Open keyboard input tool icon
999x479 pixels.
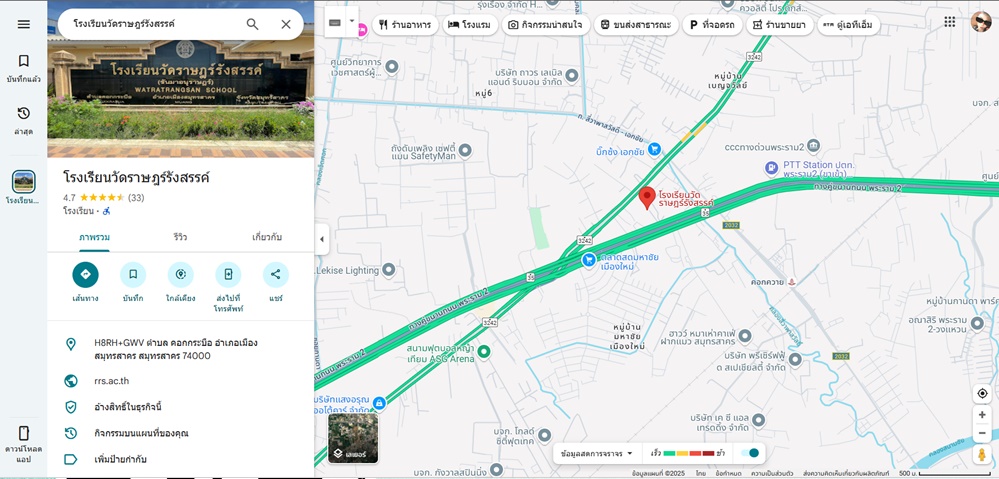pos(335,23)
